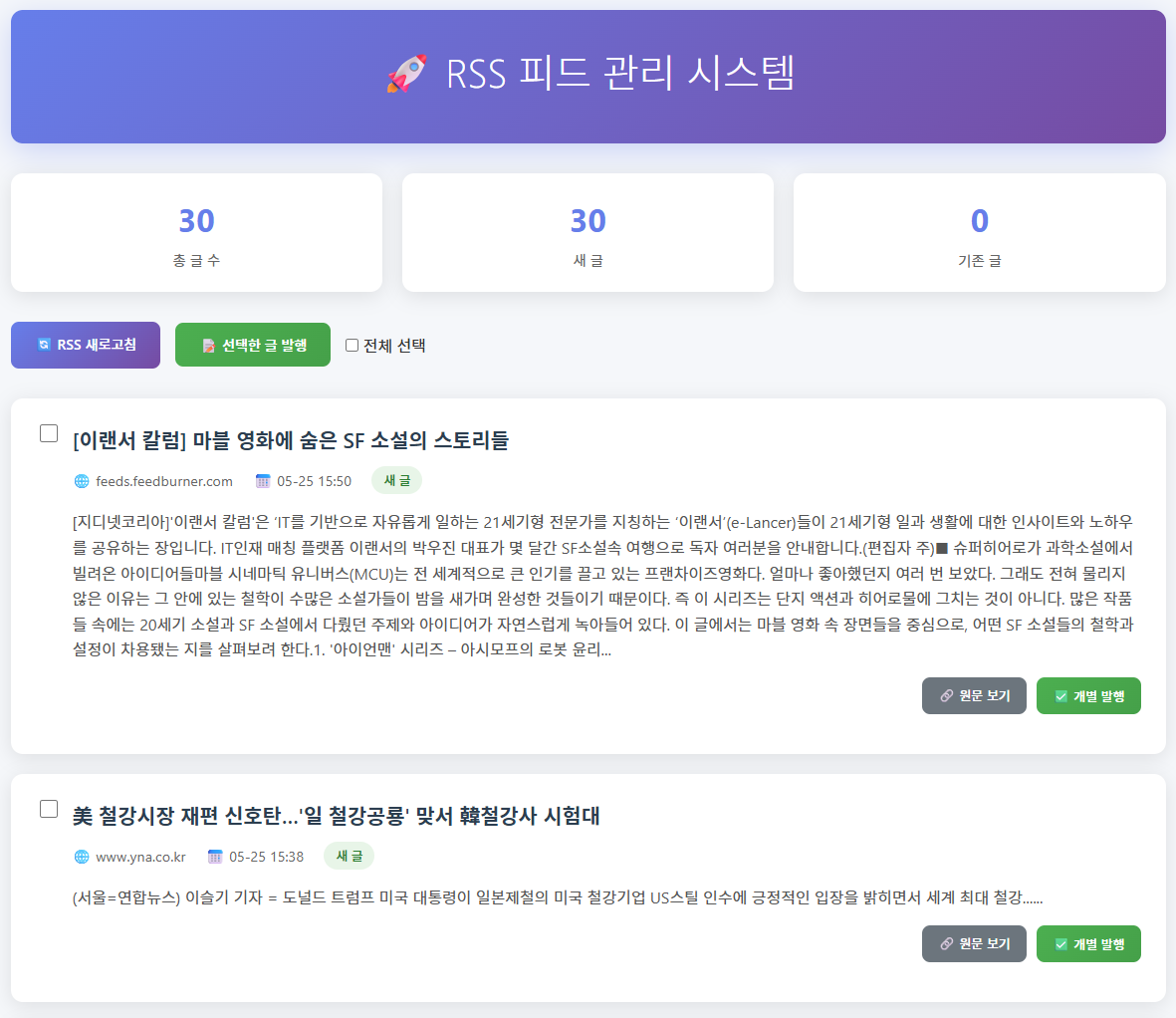
Task: Check the 이랜서 칼럼 article checkbox
Action: [49, 433]
